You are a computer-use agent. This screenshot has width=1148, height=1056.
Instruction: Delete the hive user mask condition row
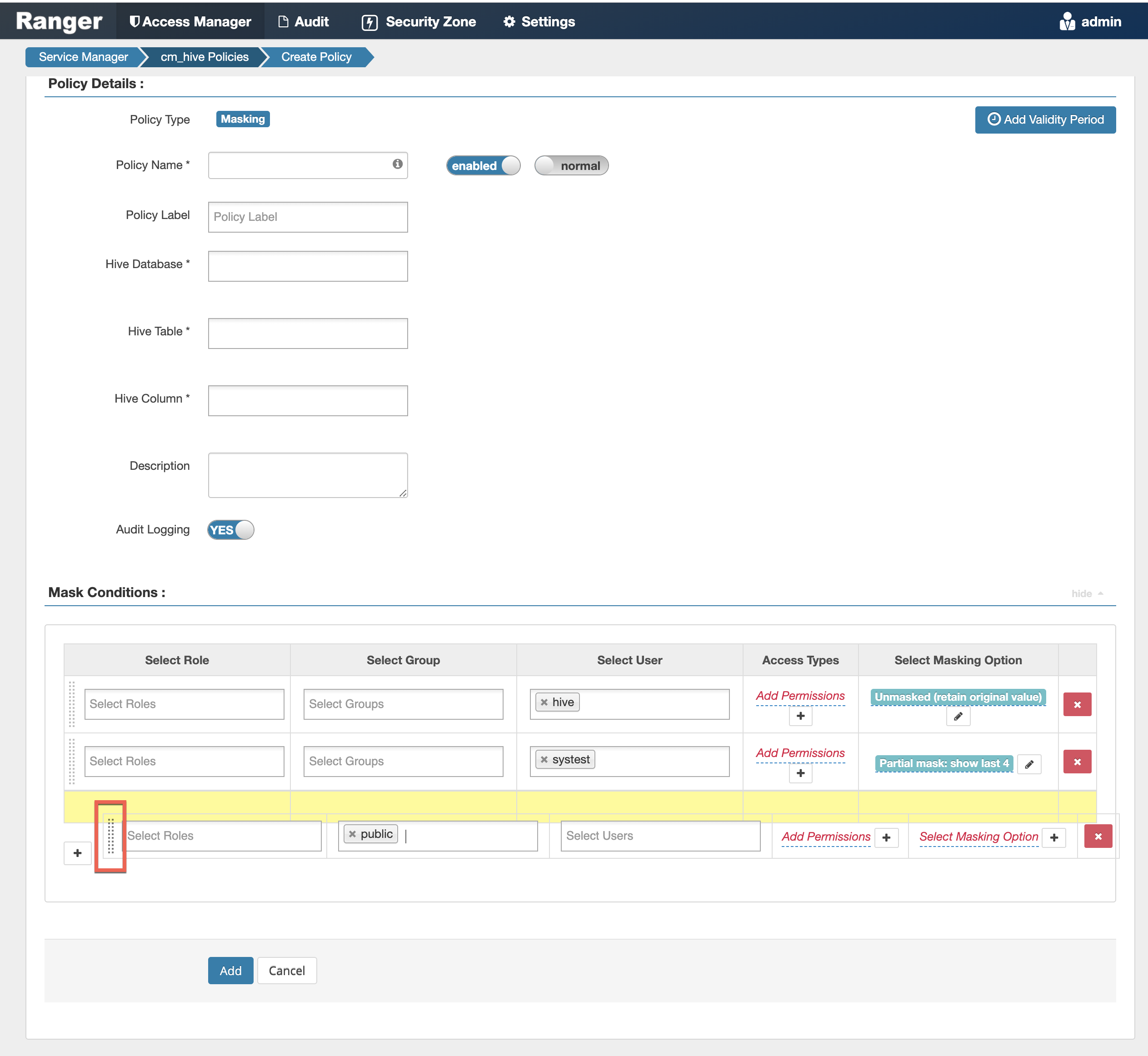(x=1077, y=705)
